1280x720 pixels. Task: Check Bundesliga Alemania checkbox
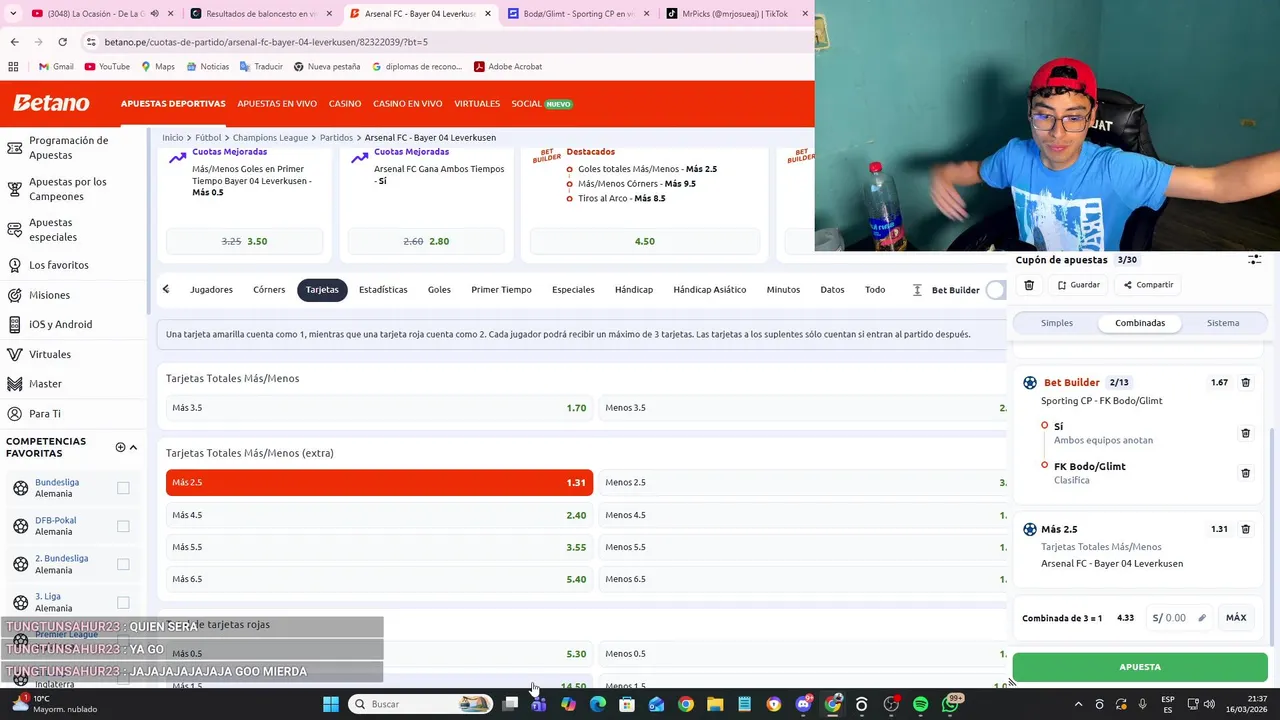point(123,488)
